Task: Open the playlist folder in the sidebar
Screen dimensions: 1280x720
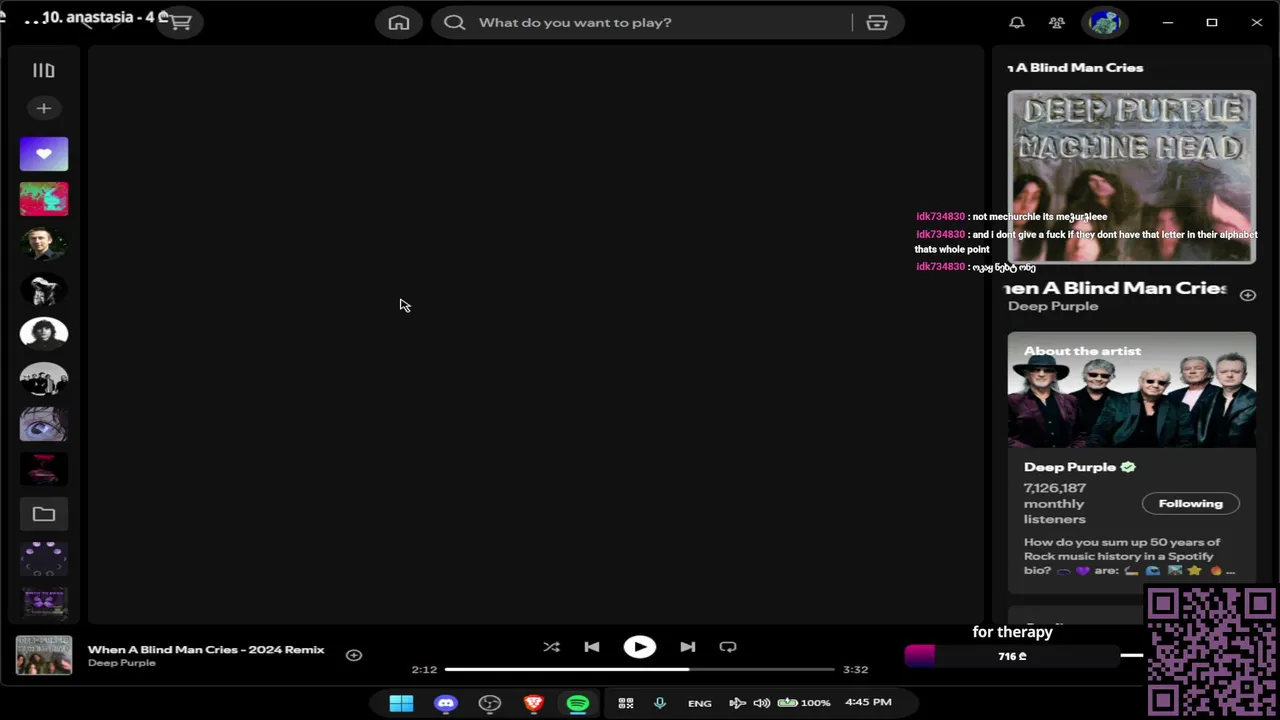Action: (x=44, y=514)
